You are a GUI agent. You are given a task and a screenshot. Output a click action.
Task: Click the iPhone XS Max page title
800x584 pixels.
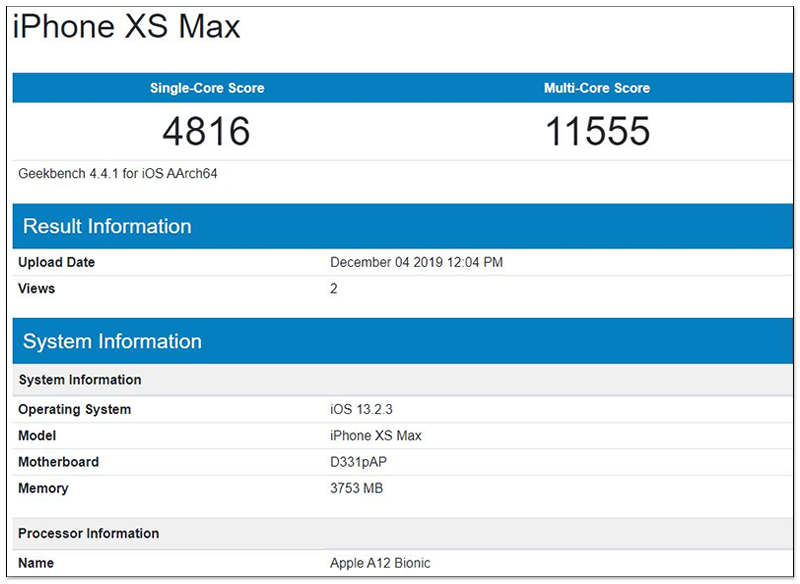coord(126,27)
